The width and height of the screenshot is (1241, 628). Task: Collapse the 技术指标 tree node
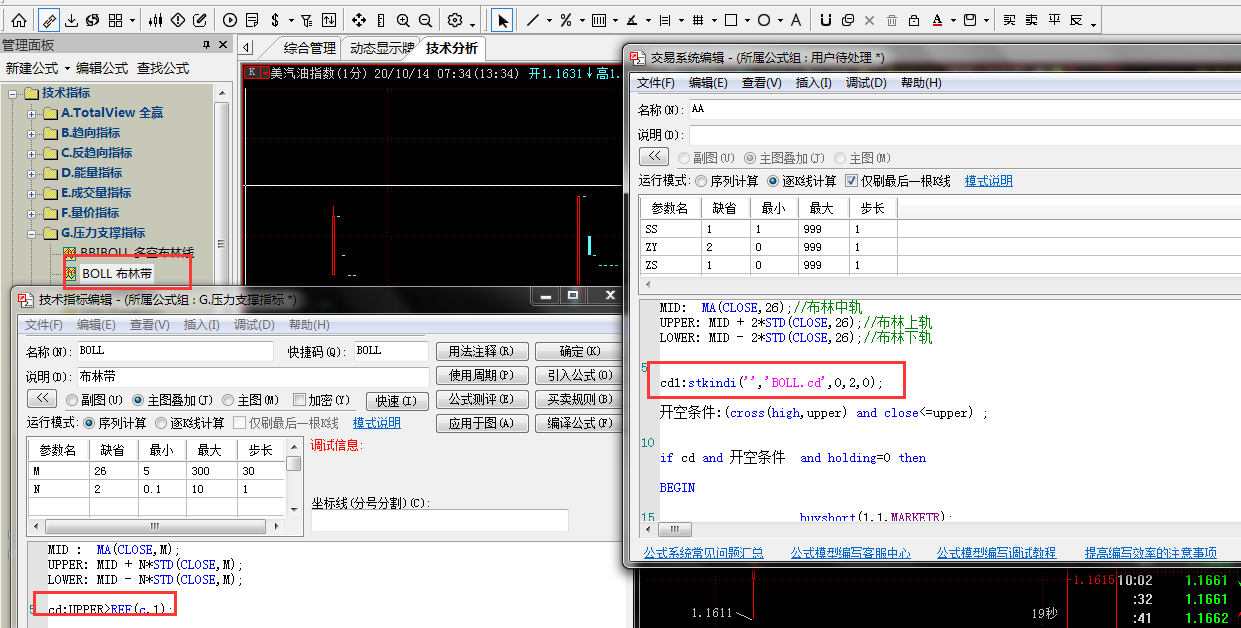pyautogui.click(x=13, y=93)
